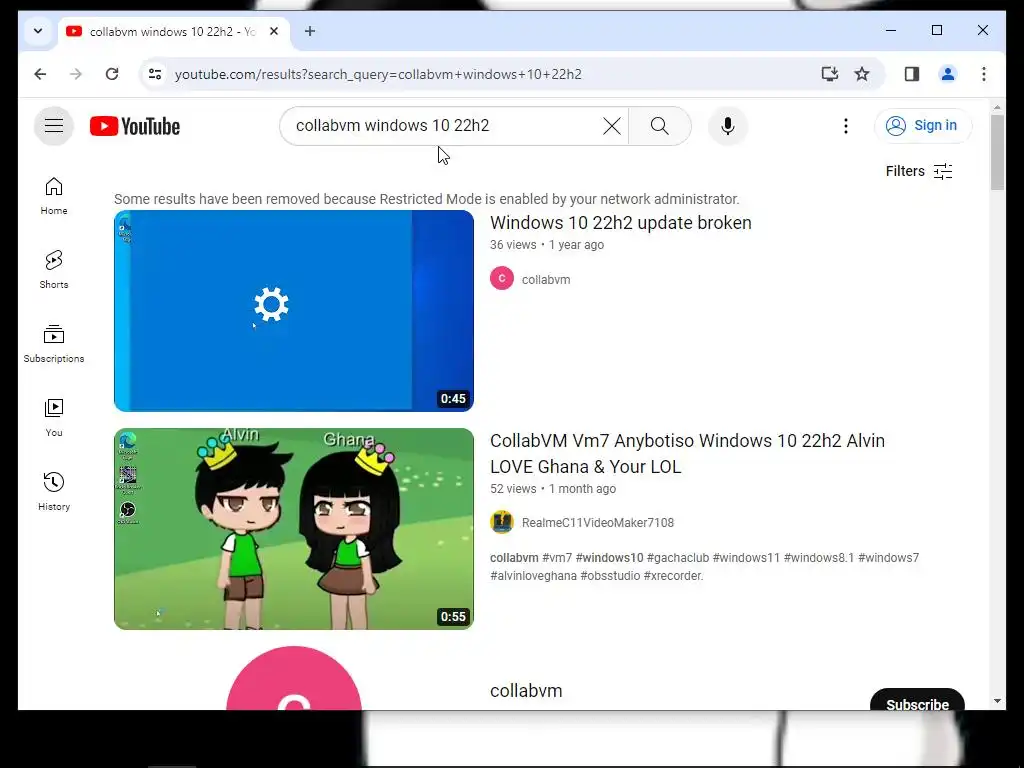Go to the YouTube logo homepage

point(135,126)
